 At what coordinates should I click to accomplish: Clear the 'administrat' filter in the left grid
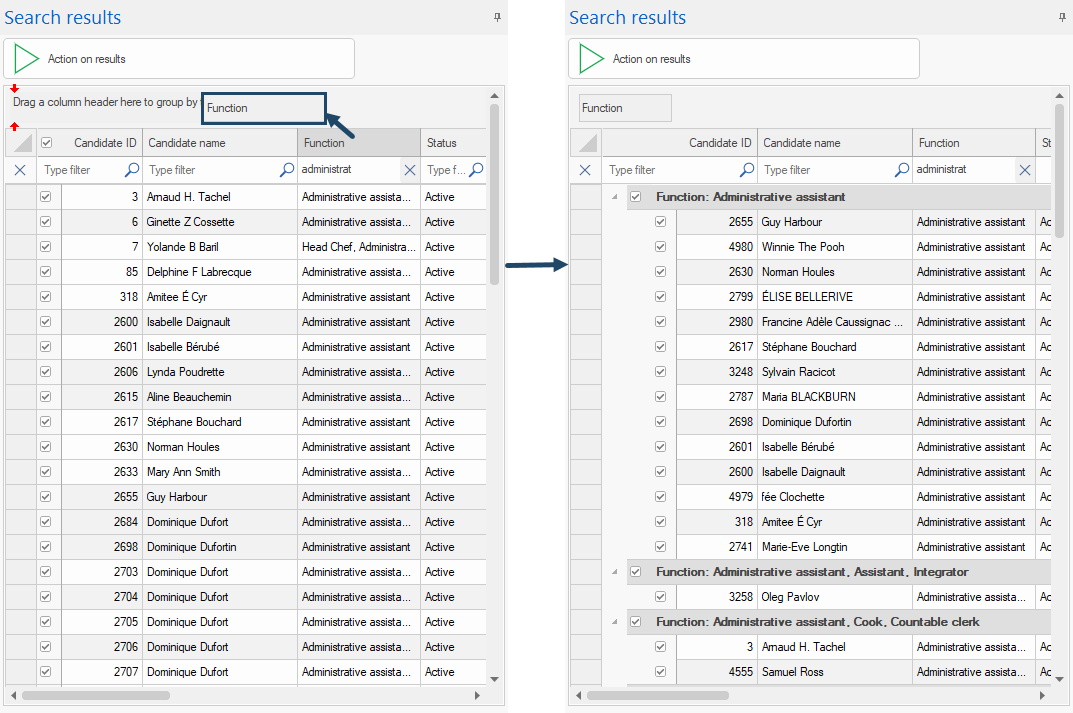click(410, 170)
